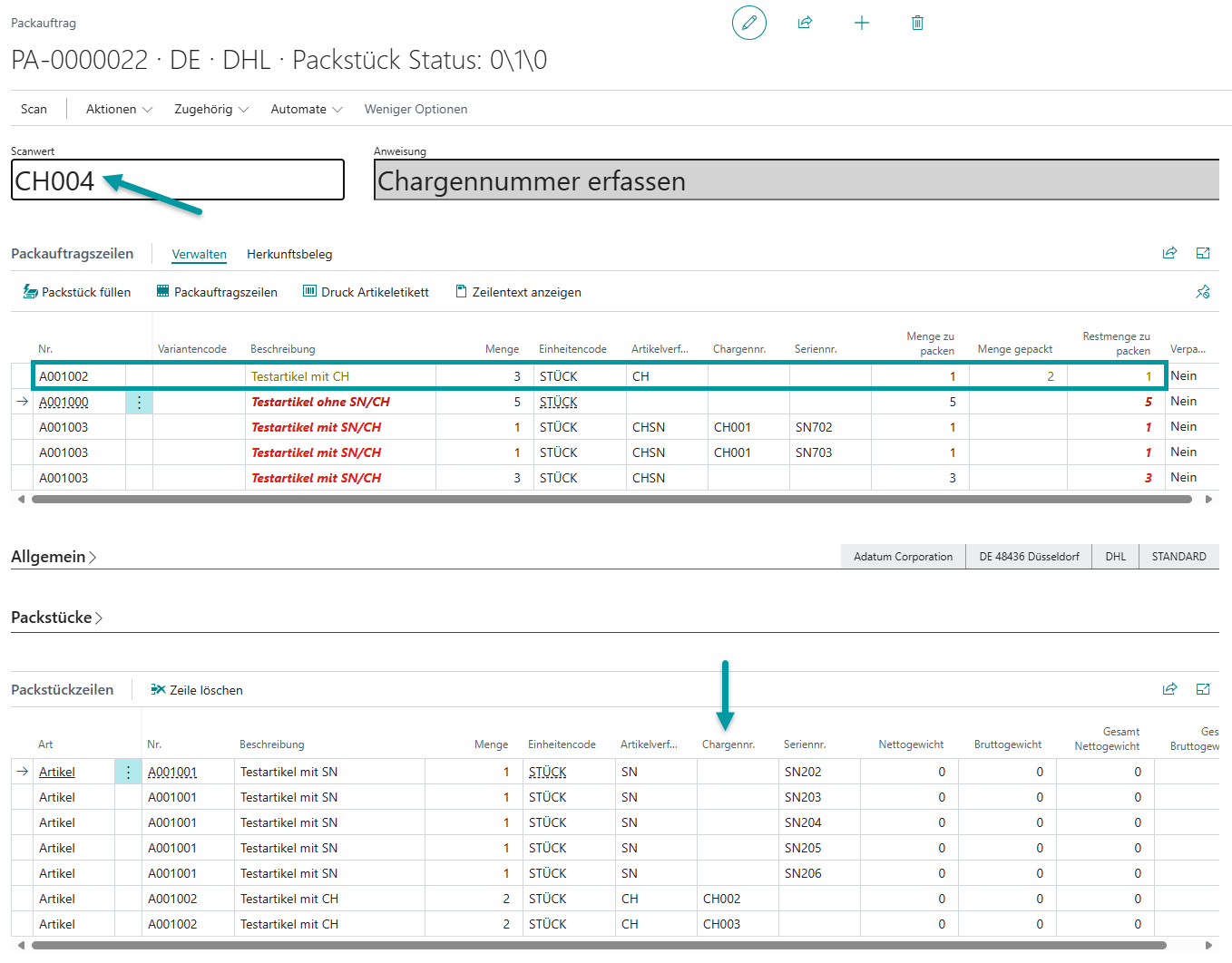Open row options for line A001000
The image size is (1232, 963).
pos(139,402)
